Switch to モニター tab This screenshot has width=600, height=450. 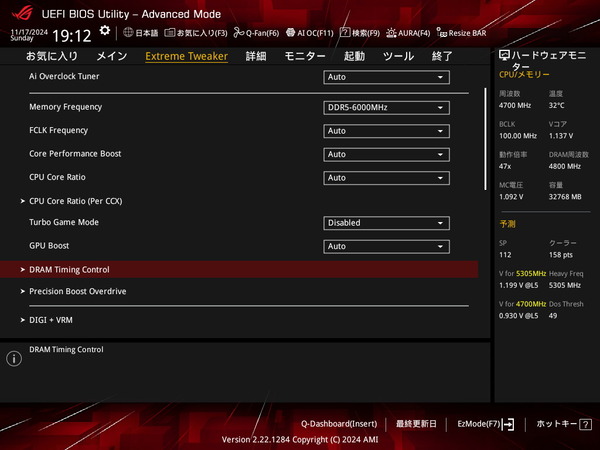pos(305,56)
